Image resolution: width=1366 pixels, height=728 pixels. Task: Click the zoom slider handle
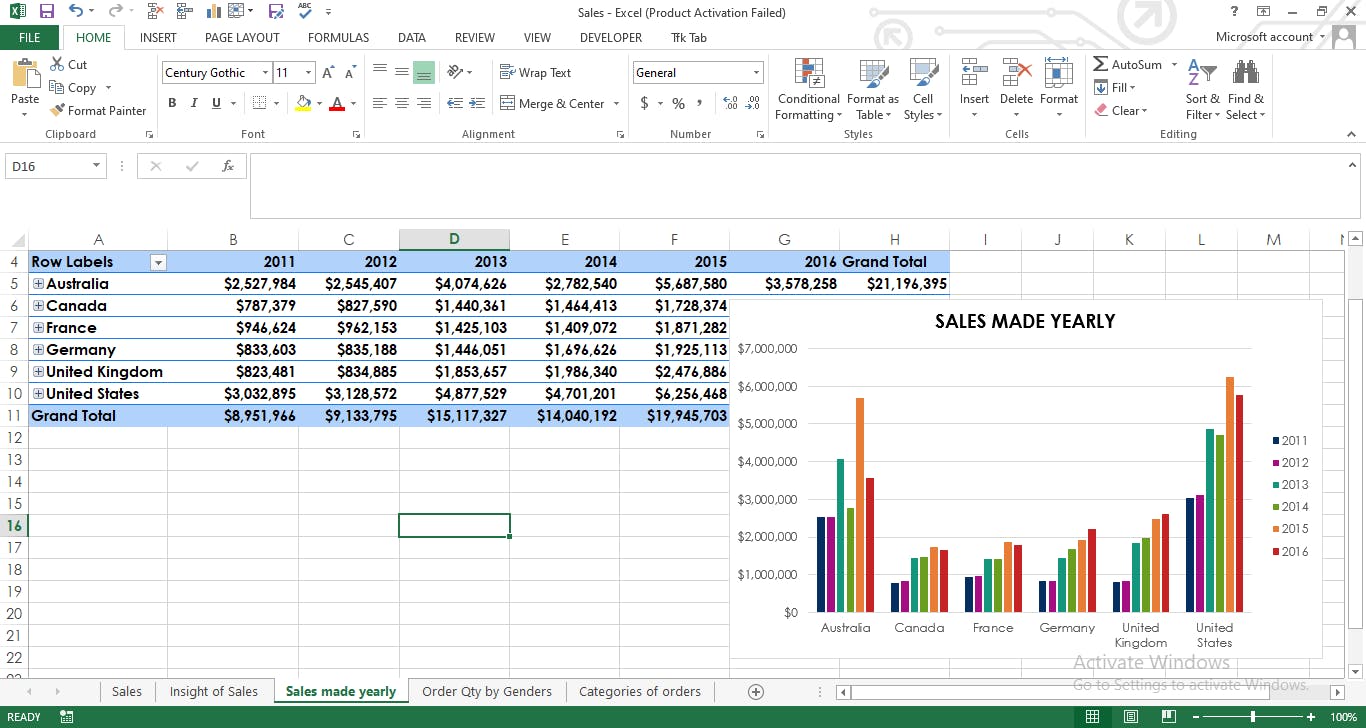pos(1253,717)
